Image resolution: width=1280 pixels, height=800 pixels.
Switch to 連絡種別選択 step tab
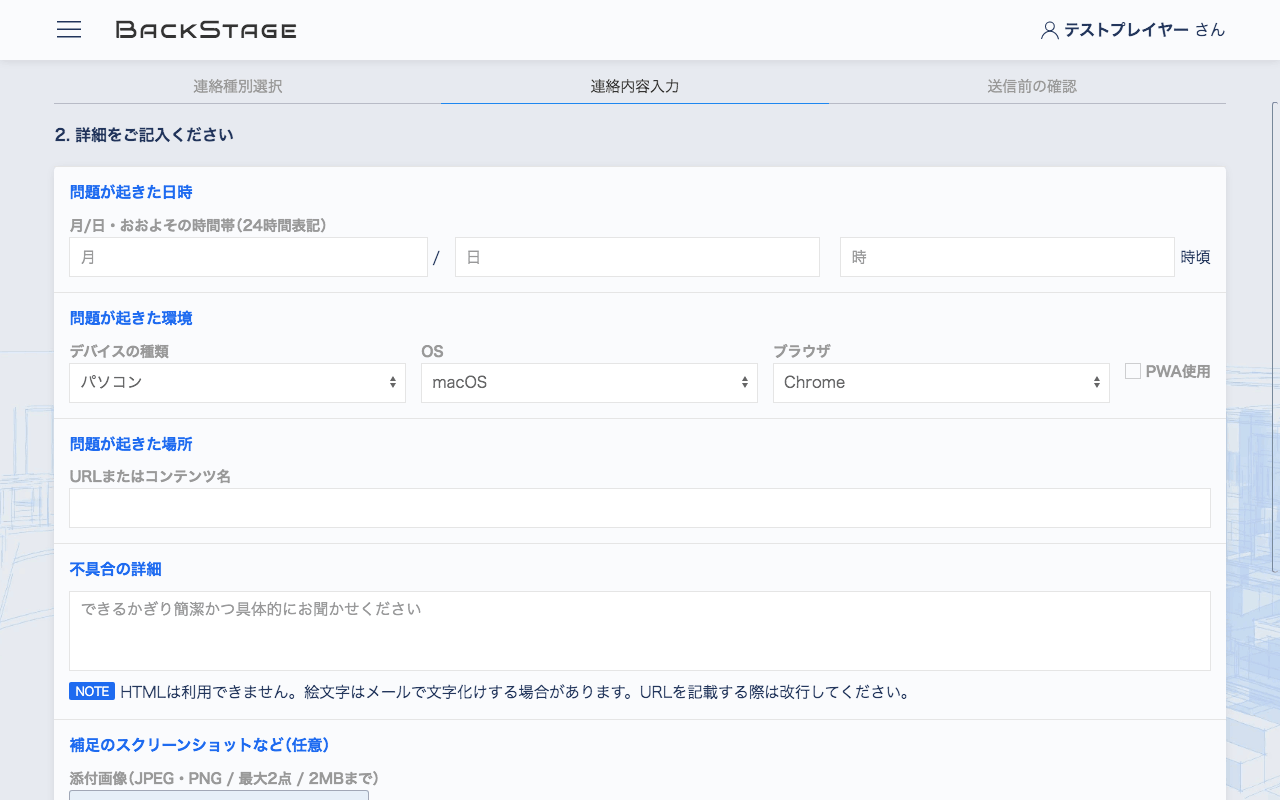pos(238,86)
